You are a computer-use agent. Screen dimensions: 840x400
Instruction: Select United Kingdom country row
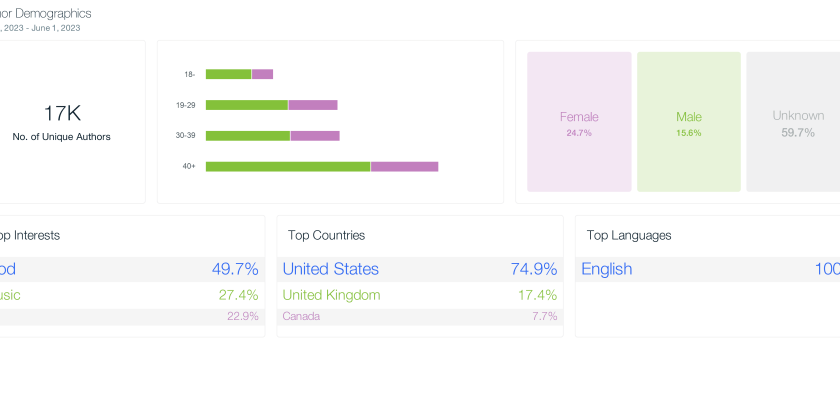(x=331, y=295)
